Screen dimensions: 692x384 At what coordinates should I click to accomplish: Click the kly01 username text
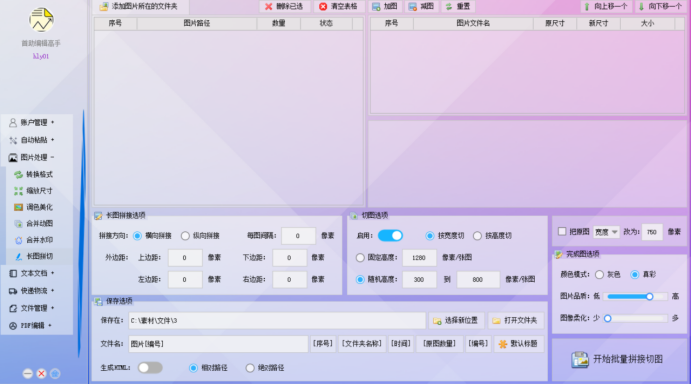(41, 56)
